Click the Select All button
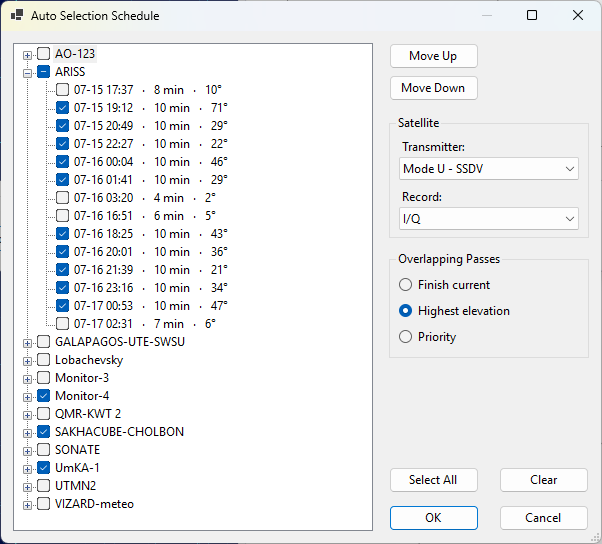The width and height of the screenshot is (602, 544). pyautogui.click(x=434, y=480)
